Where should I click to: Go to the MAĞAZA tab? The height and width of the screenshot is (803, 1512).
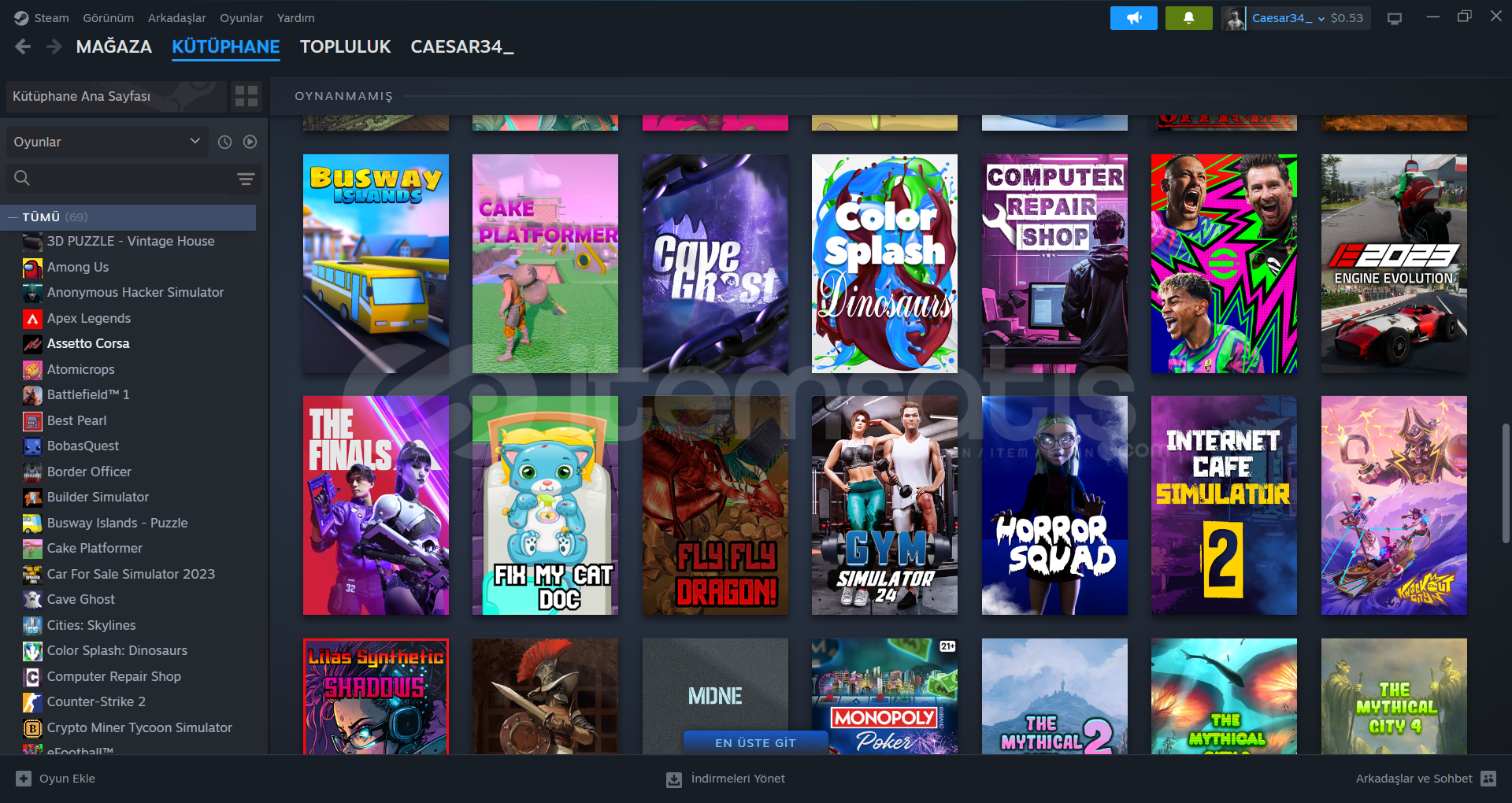coord(114,47)
